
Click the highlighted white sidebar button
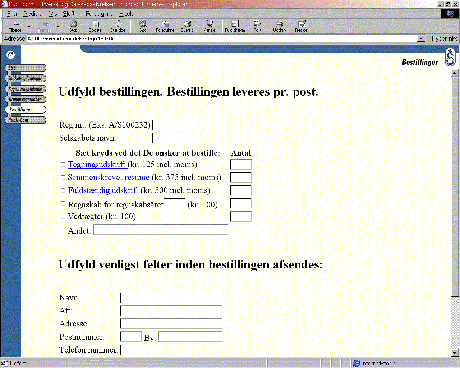(x=26, y=109)
